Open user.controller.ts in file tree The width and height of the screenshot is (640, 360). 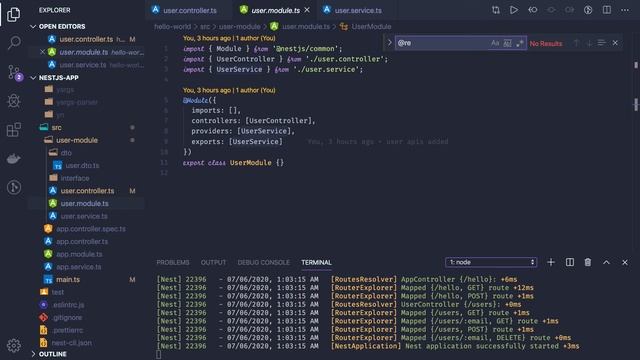(x=87, y=191)
